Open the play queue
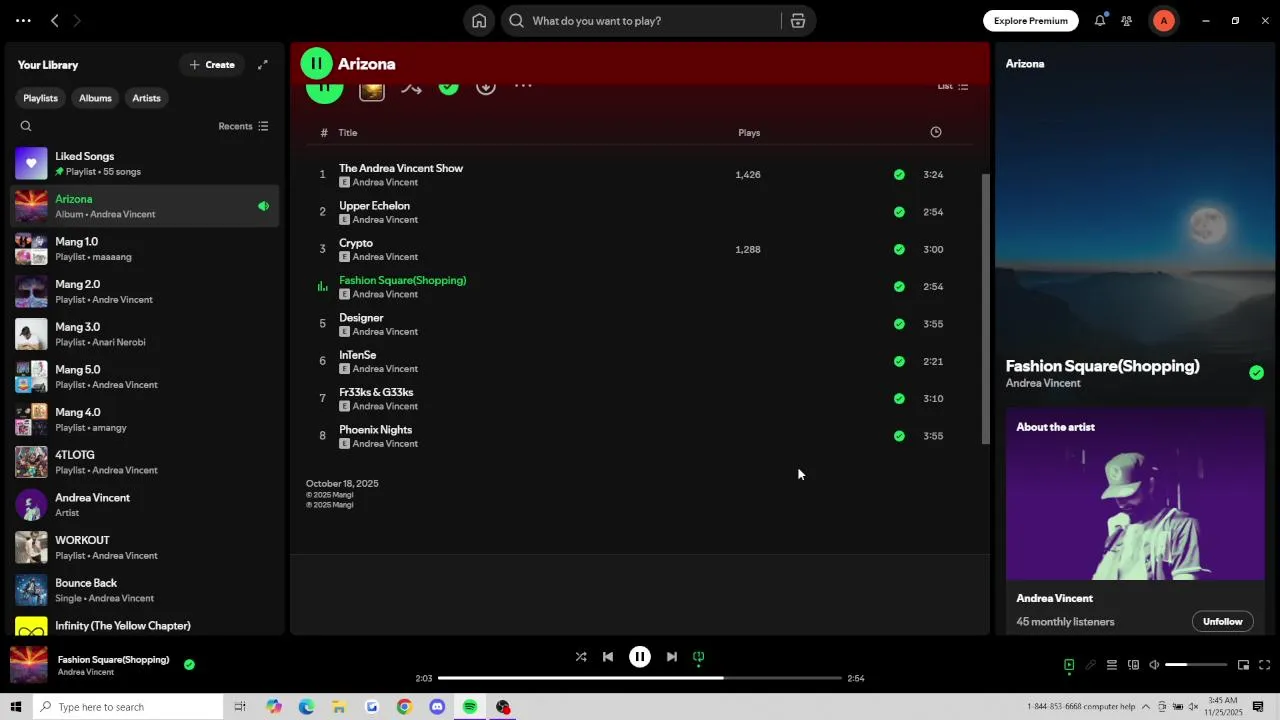This screenshot has height=720, width=1280. pos(1111,665)
